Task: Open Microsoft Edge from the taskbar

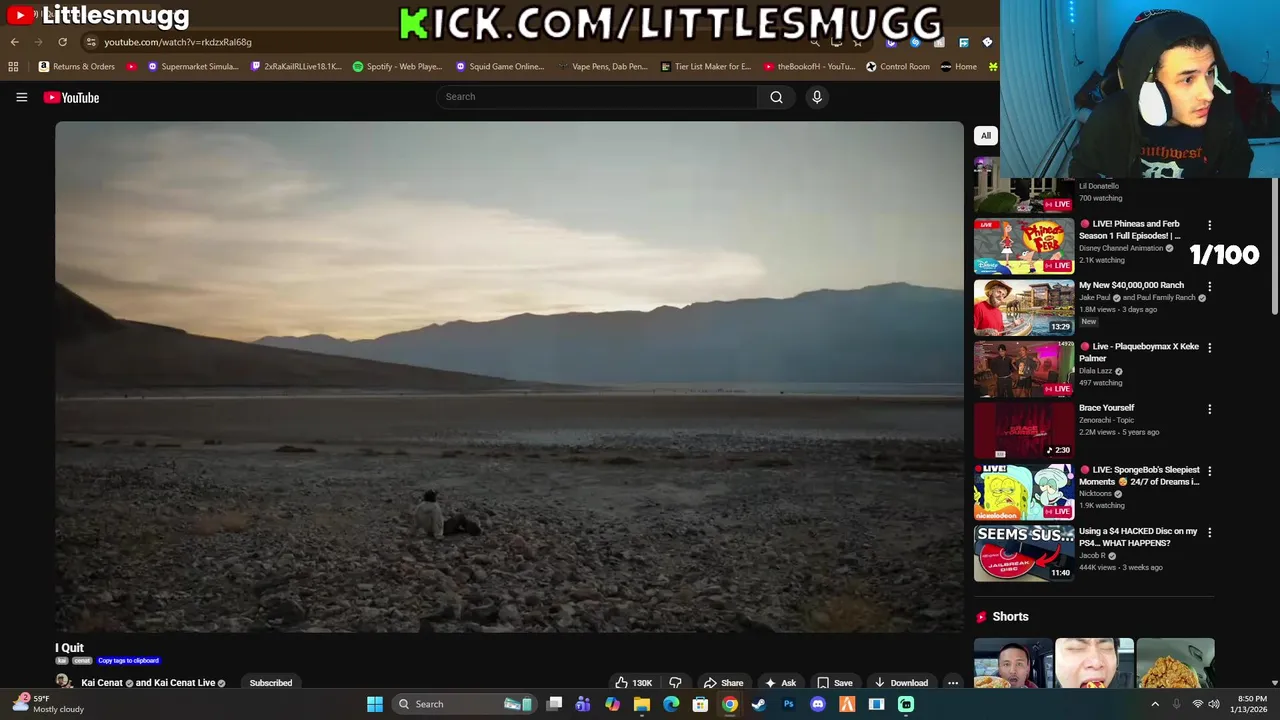Action: click(671, 704)
